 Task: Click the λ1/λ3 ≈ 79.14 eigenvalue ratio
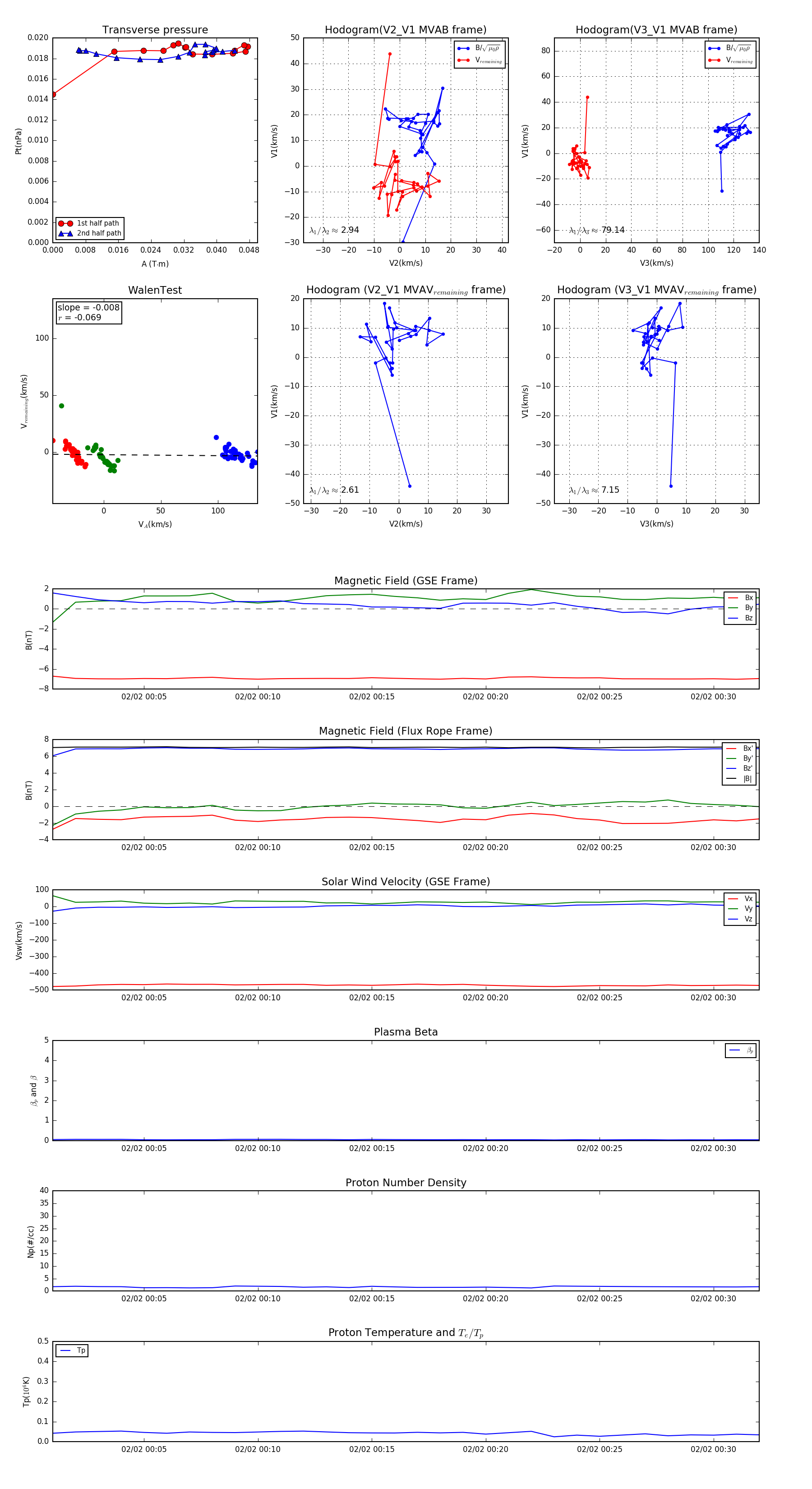(x=597, y=230)
